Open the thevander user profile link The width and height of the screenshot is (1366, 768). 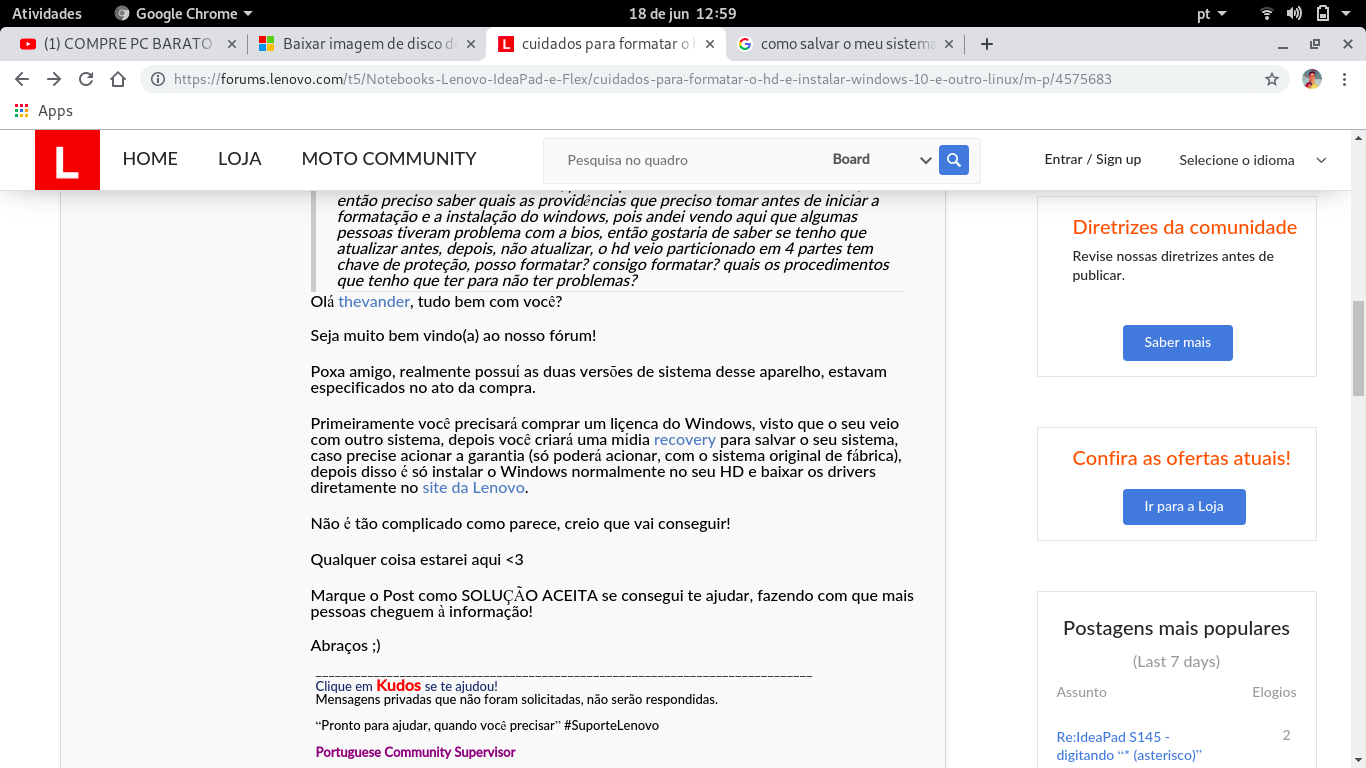coord(374,302)
